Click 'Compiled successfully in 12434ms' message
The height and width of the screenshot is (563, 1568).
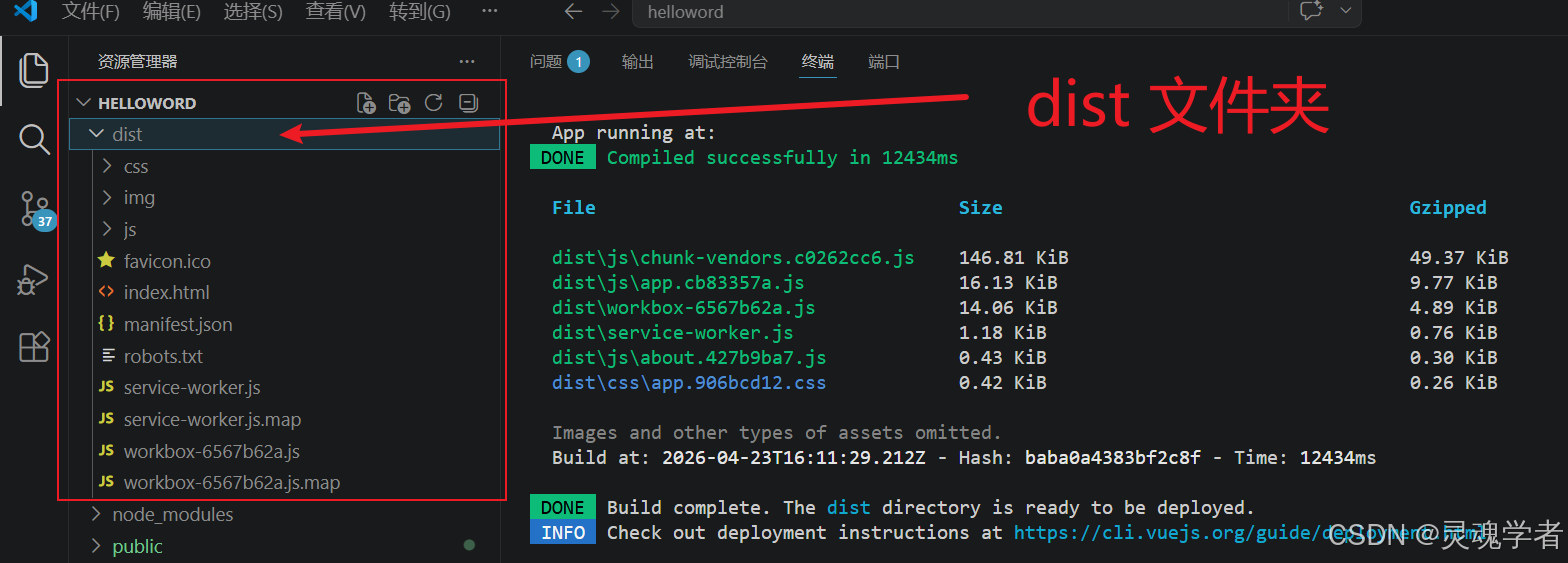point(782,158)
